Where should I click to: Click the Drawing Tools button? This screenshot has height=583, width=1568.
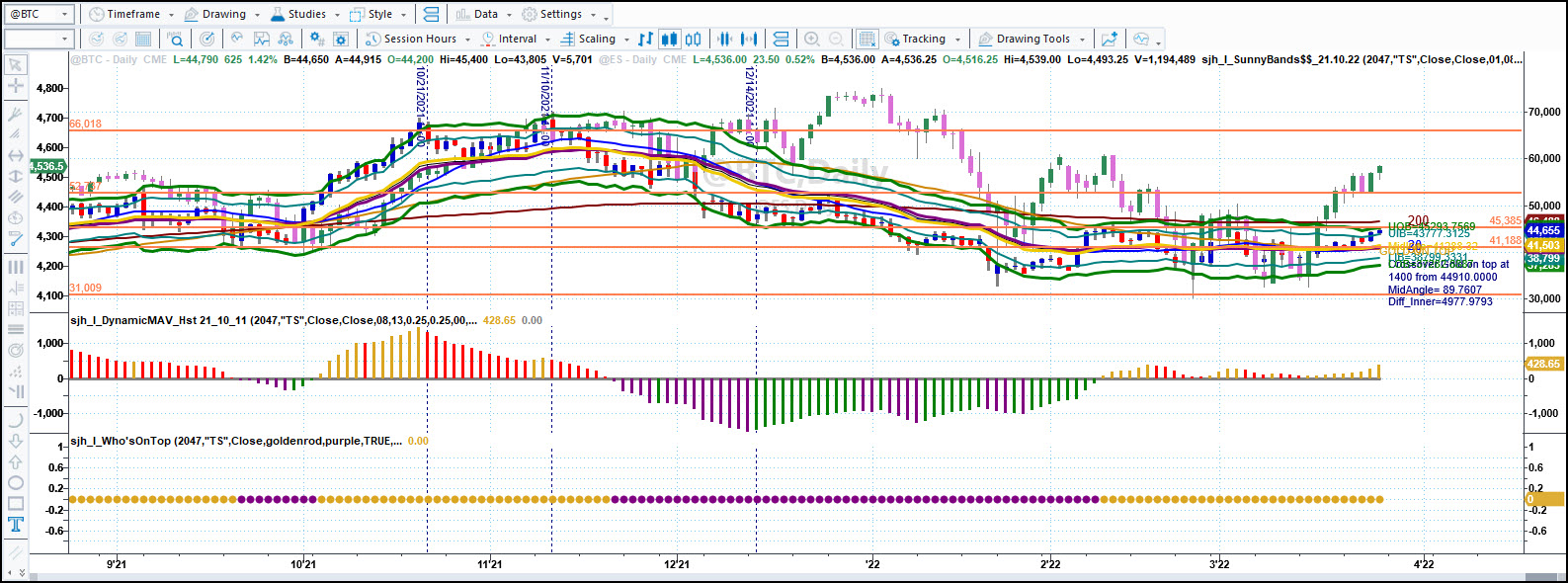pyautogui.click(x=1025, y=40)
